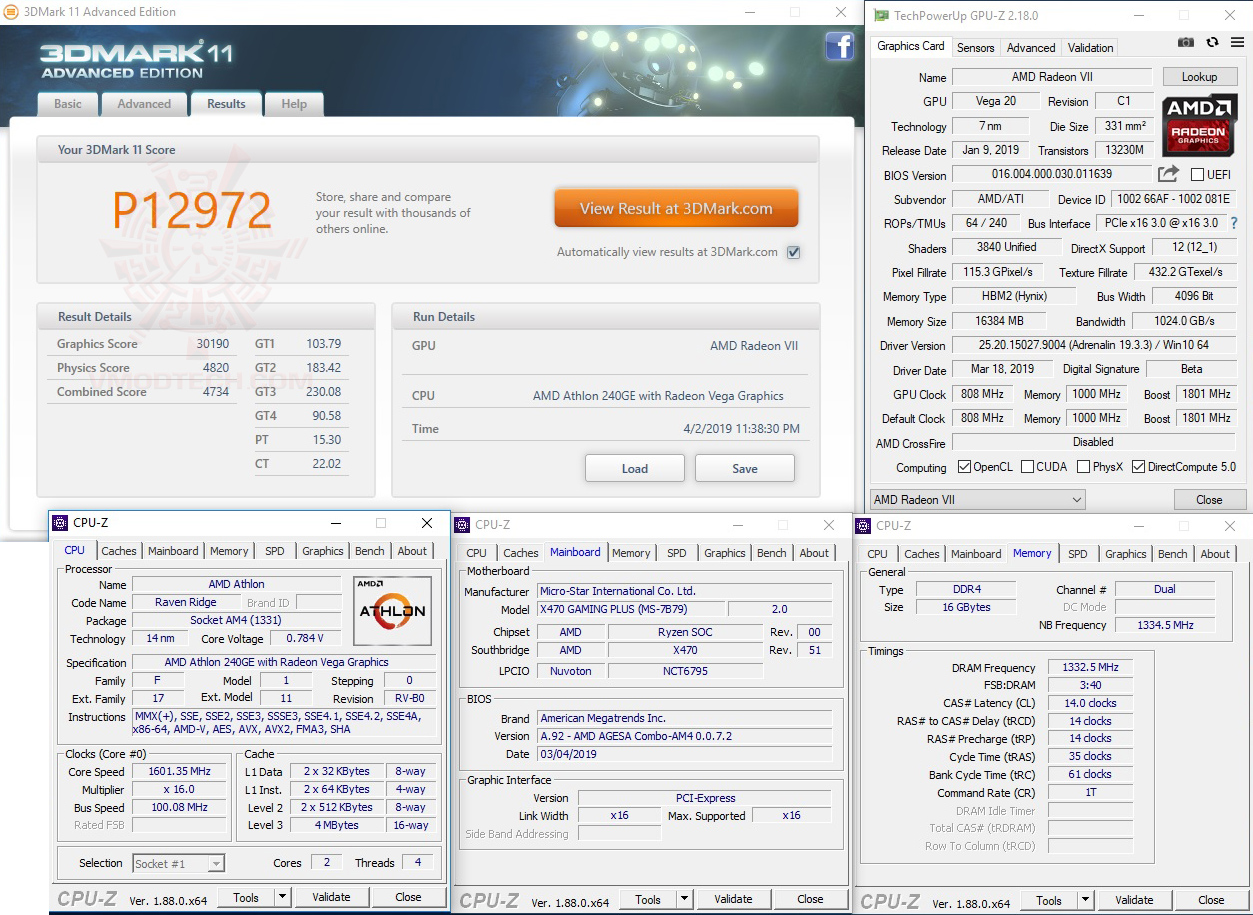
Task: Open Graphics tab in first CPU-Z window
Action: point(323,551)
